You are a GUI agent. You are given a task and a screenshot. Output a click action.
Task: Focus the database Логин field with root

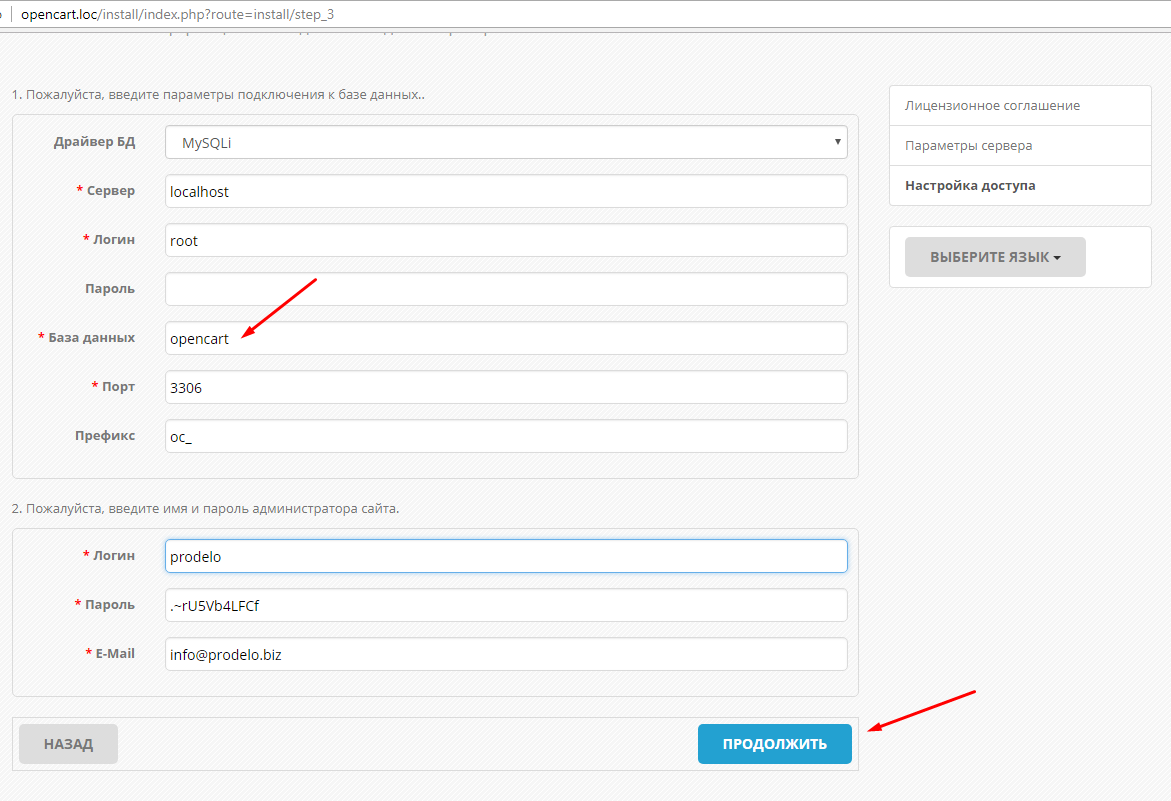pyautogui.click(x=506, y=240)
